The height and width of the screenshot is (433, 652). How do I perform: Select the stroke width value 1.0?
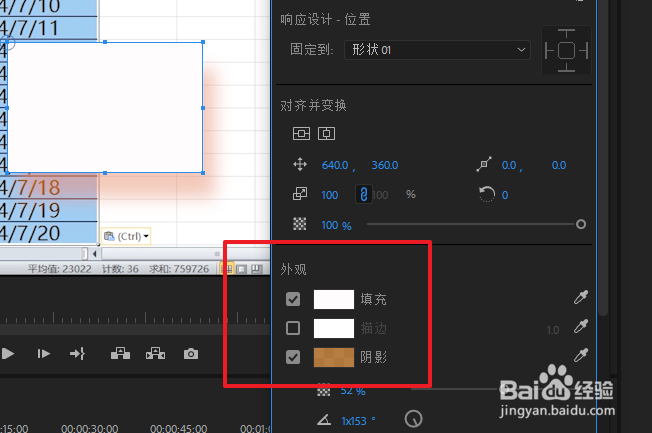pyautogui.click(x=553, y=330)
